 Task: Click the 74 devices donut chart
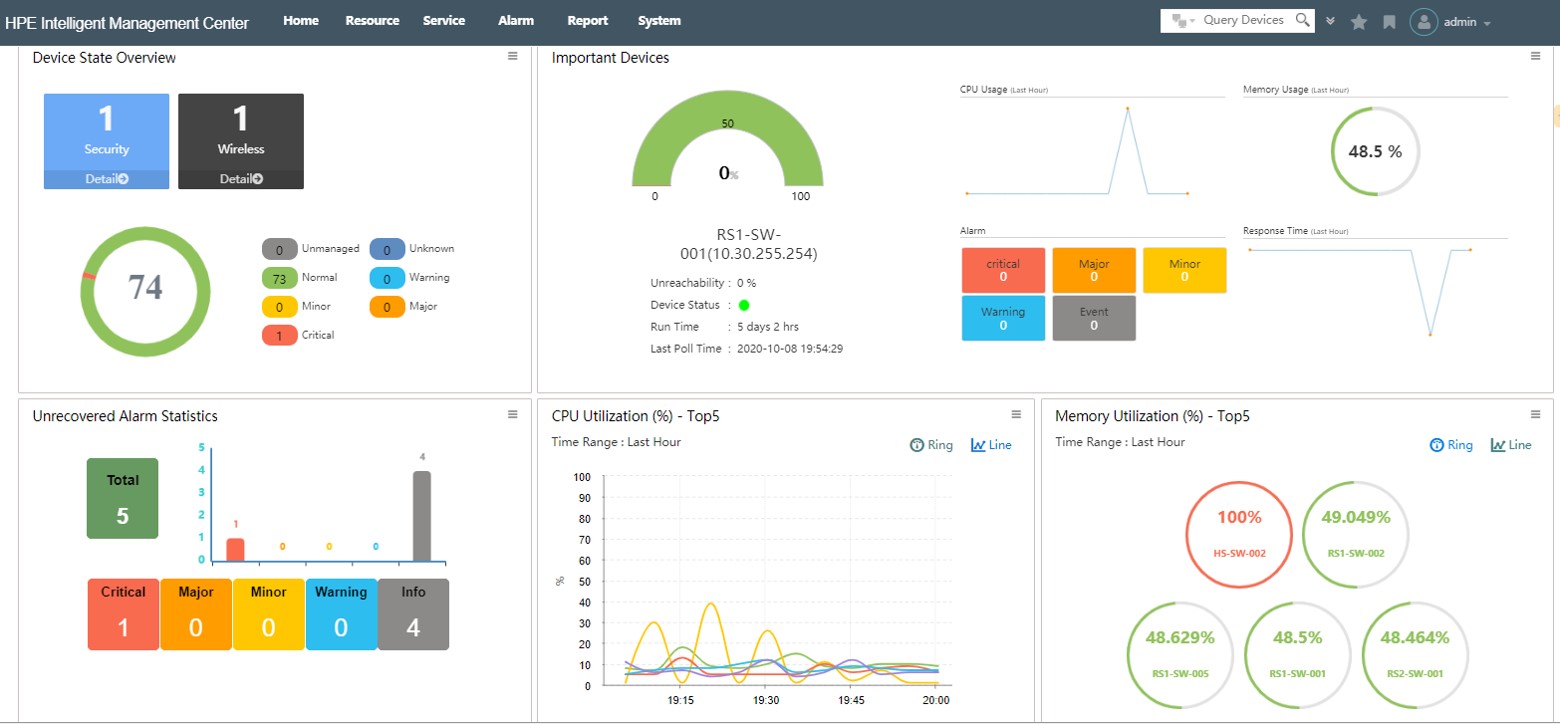[146, 291]
